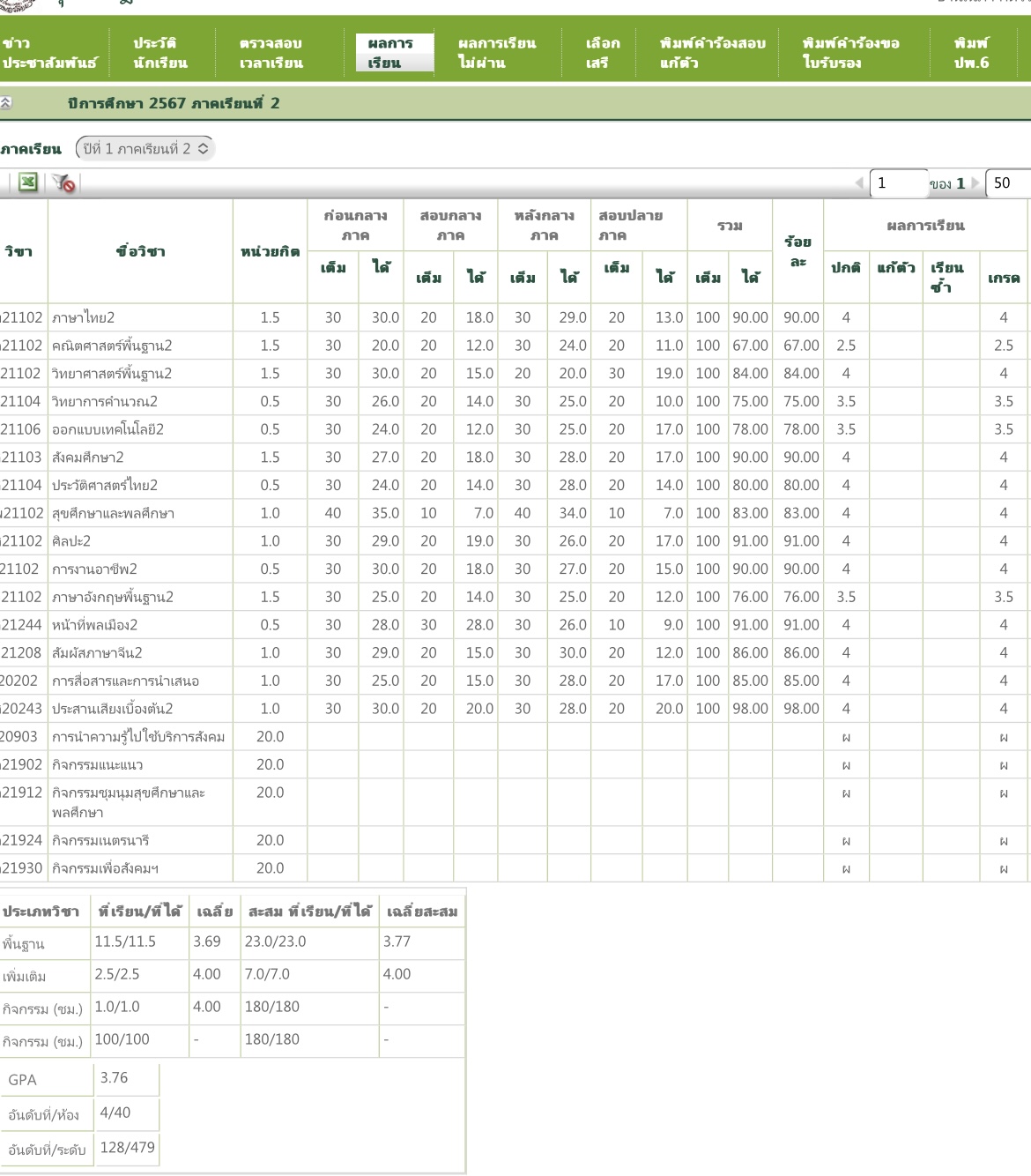The height and width of the screenshot is (1176, 1031).
Task: Click the clear filter funnel icon
Action: (63, 182)
